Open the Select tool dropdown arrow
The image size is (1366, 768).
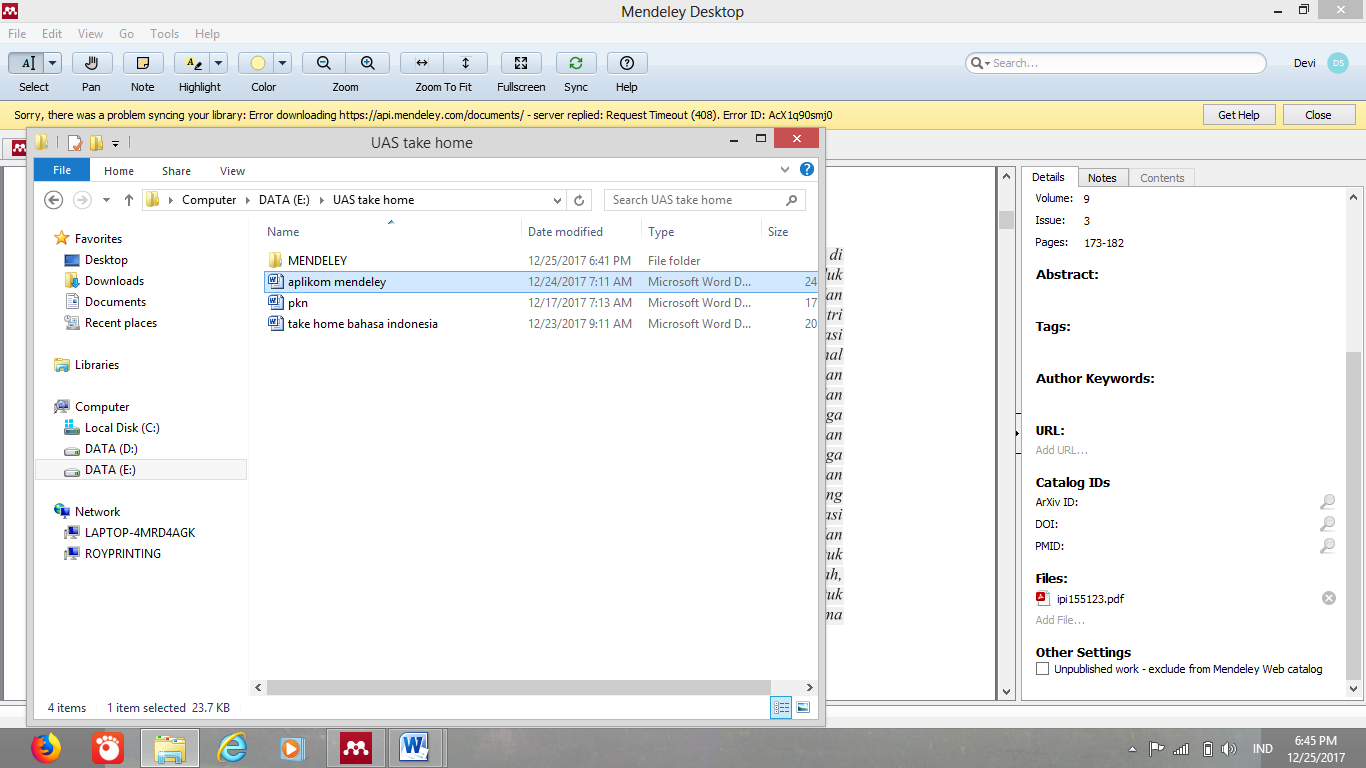pyautogui.click(x=53, y=63)
